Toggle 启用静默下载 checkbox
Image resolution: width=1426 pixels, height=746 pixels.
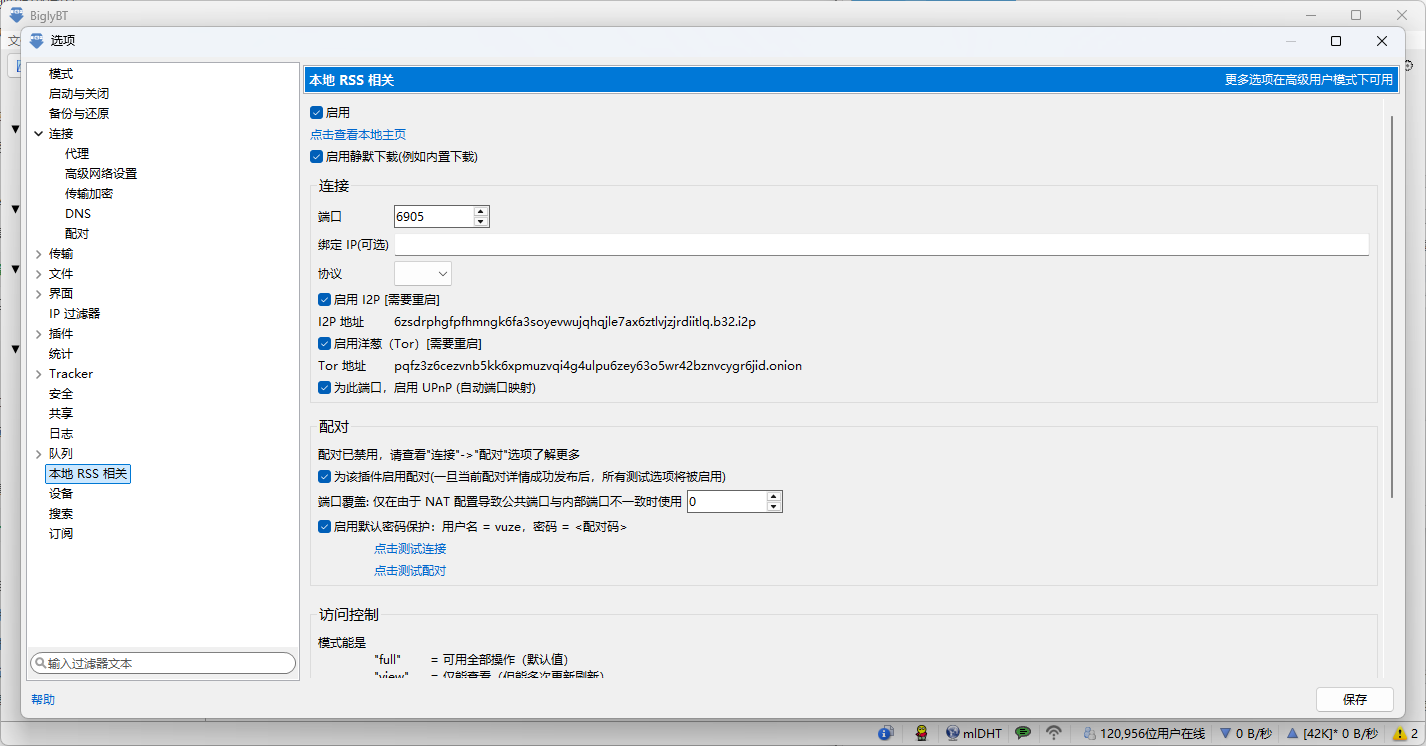tap(316, 157)
